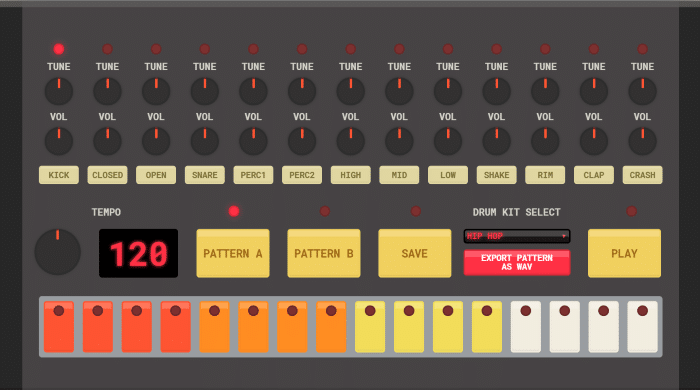Toggle the fifth step pad, first orange one

coord(214,327)
